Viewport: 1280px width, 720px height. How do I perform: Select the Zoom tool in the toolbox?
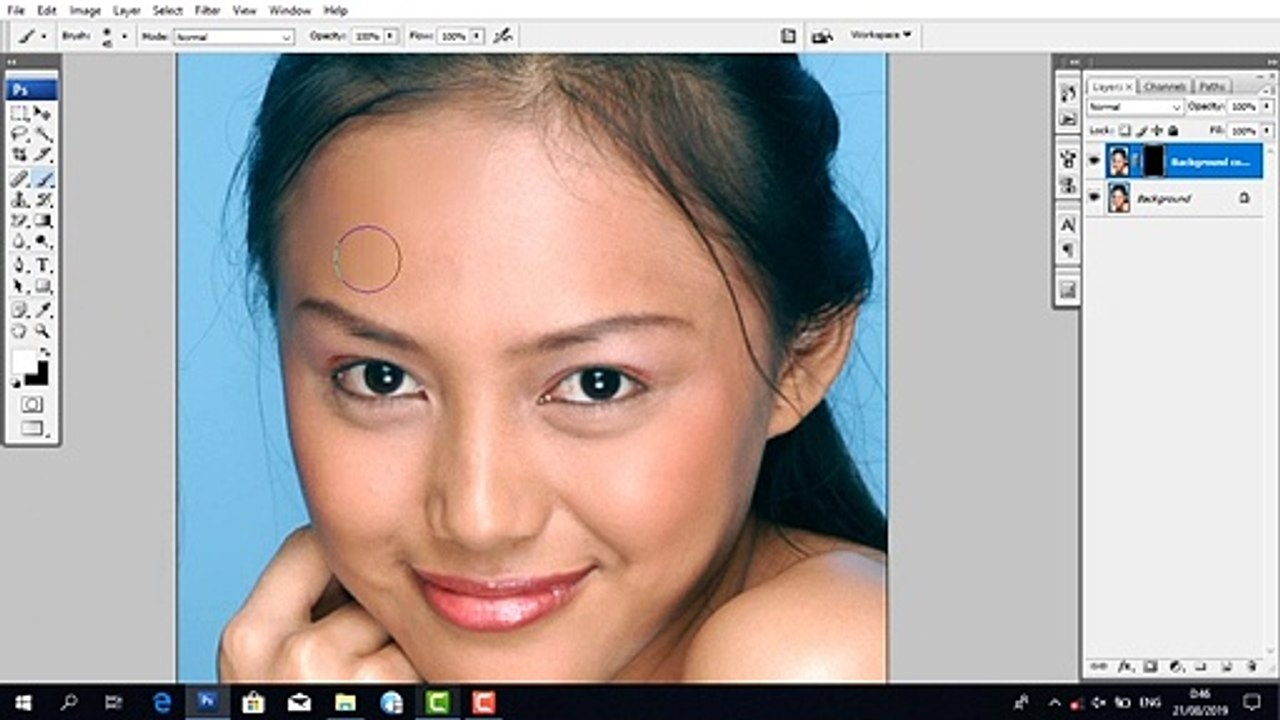43,331
